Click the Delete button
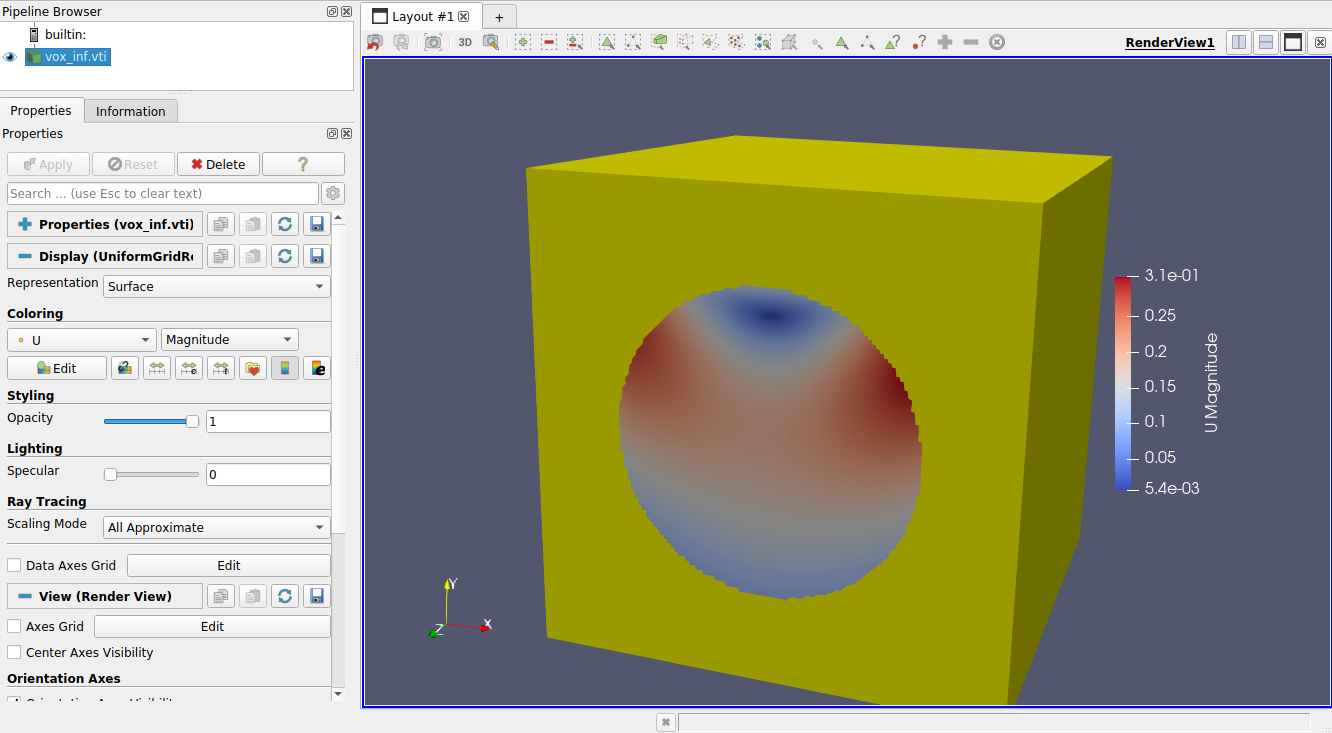Screen dimensions: 1332x733 click(x=218, y=165)
